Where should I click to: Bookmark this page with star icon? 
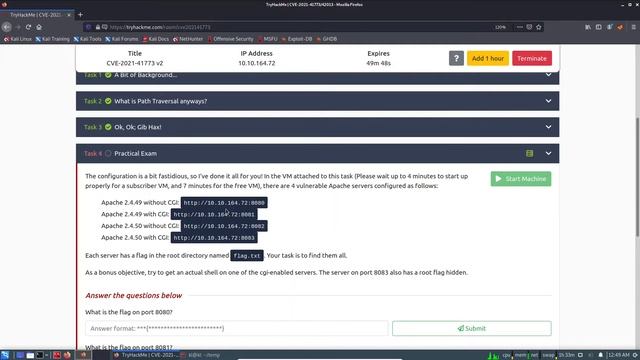coord(539,27)
